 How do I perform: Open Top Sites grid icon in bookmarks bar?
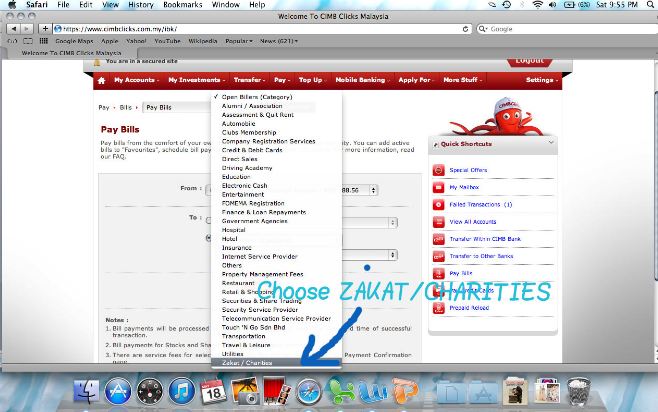[x=44, y=41]
